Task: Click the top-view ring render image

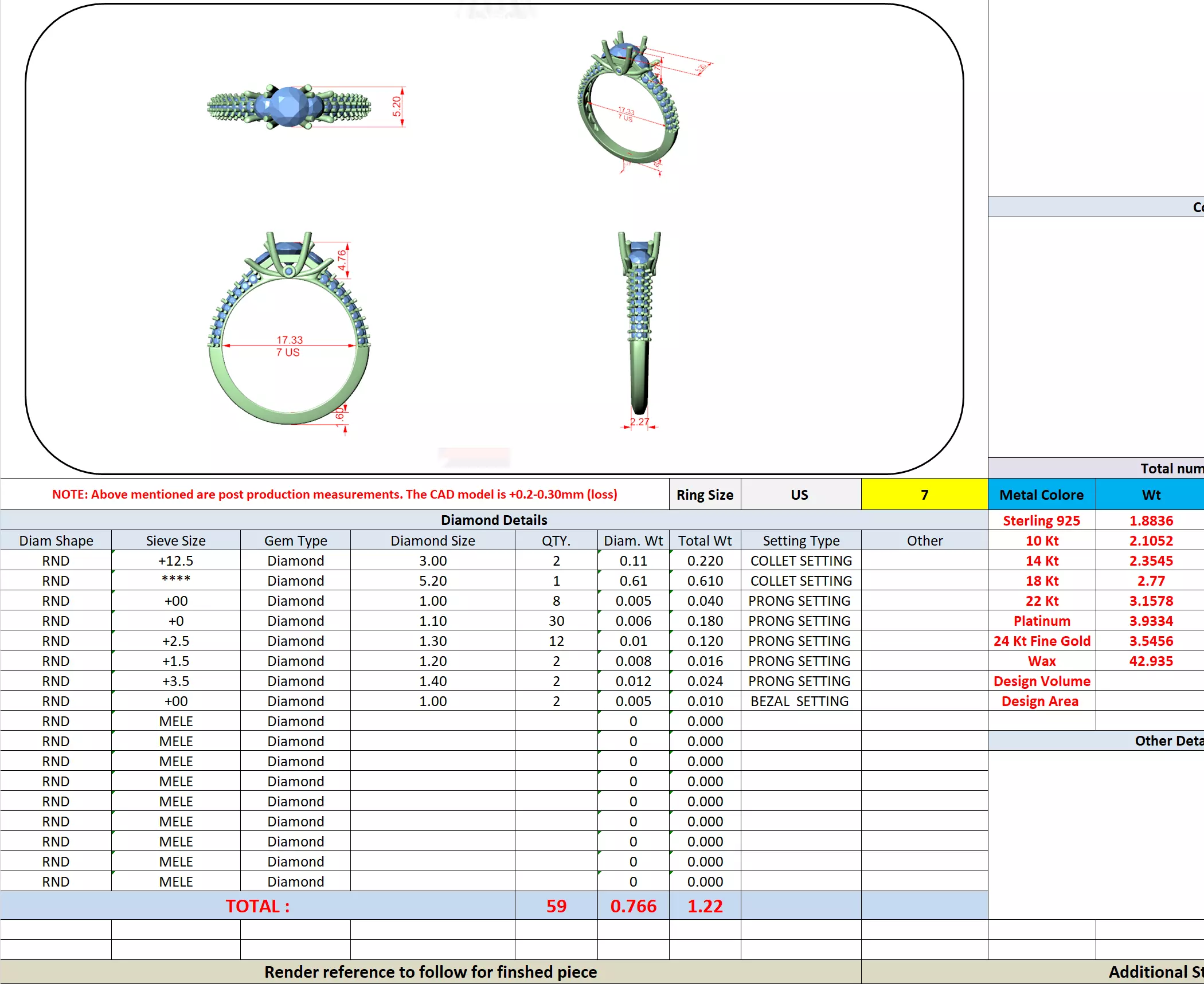Action: click(290, 107)
